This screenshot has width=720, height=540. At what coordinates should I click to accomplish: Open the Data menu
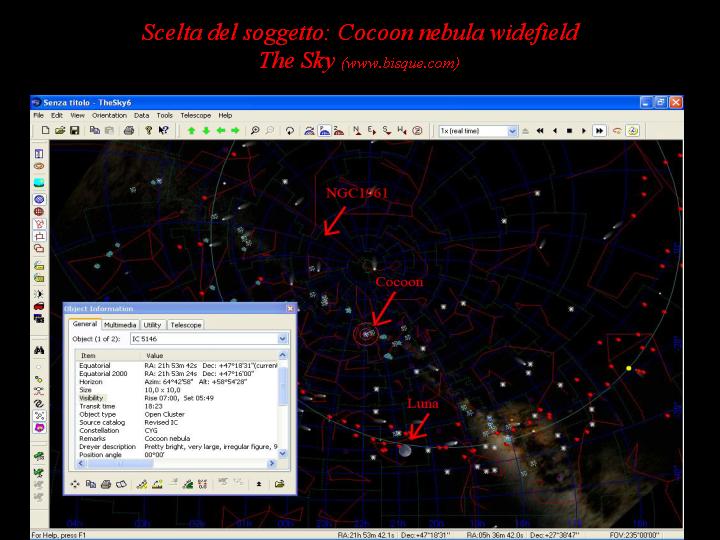pos(141,115)
